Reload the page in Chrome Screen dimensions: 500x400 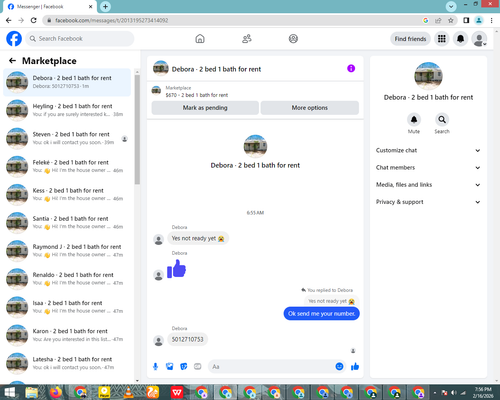click(x=33, y=20)
